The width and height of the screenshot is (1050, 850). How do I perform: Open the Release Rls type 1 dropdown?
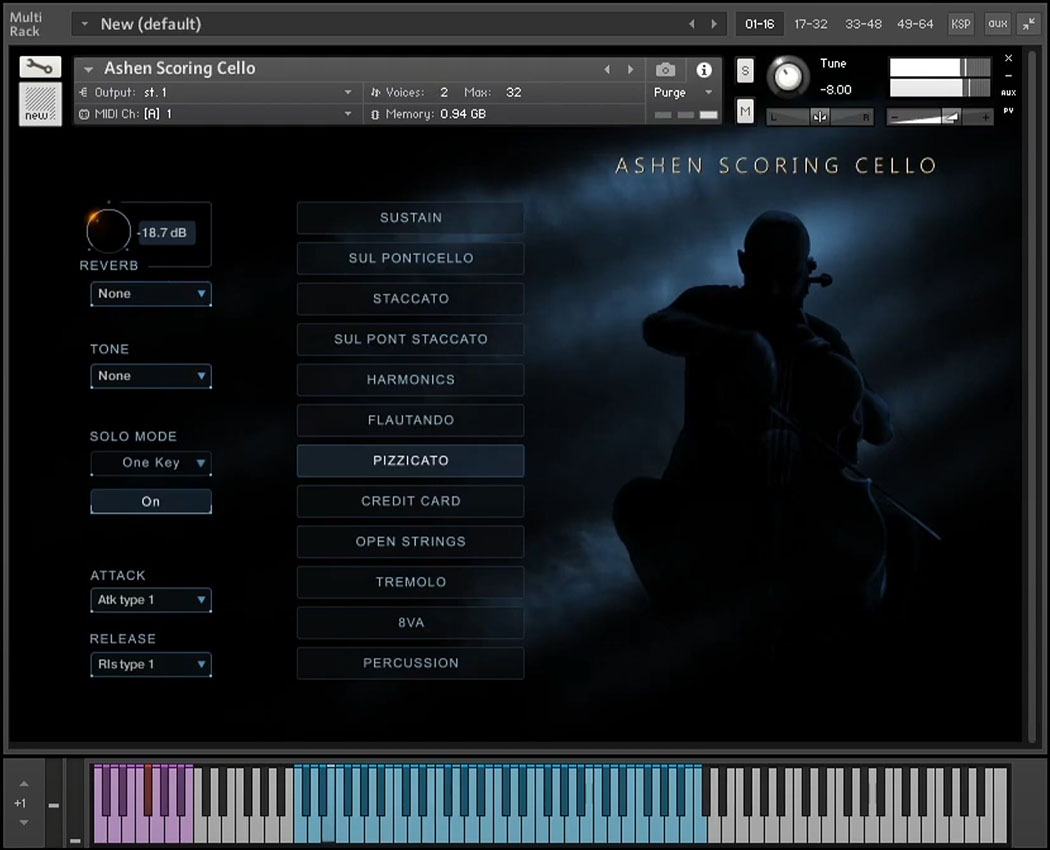(x=151, y=664)
